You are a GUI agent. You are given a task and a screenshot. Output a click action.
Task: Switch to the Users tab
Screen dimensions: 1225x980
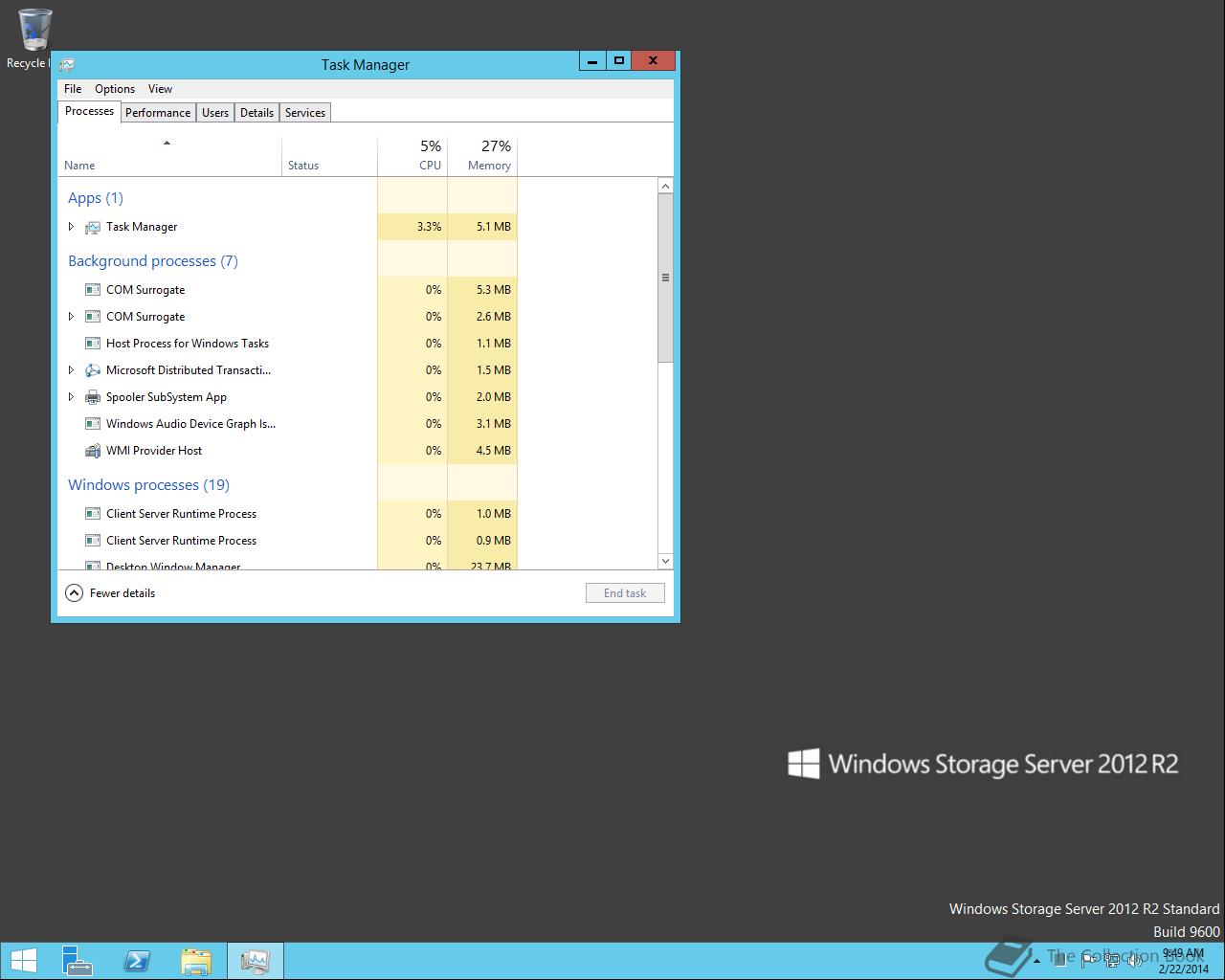point(215,113)
